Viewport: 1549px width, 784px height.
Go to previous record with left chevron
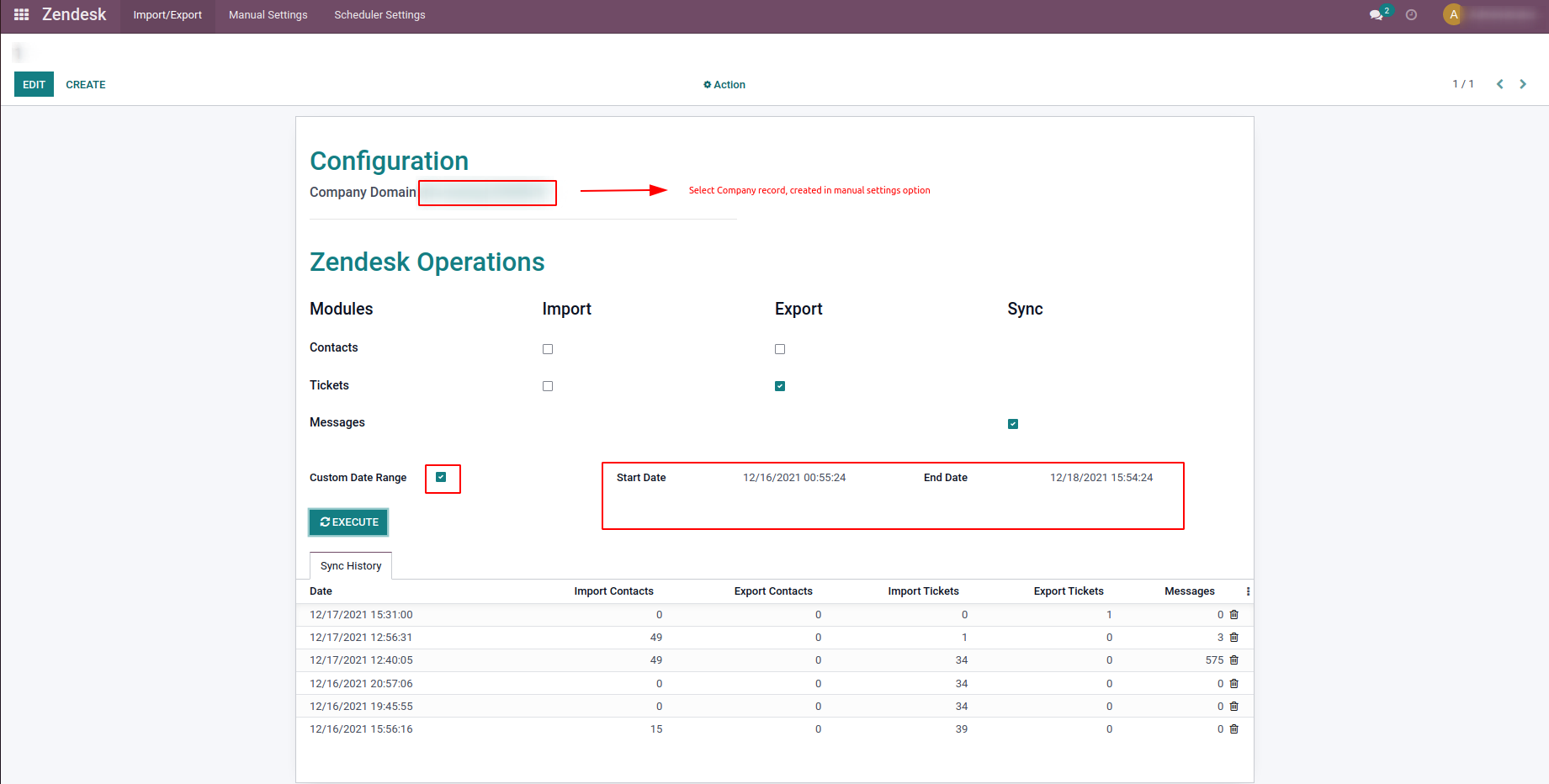pos(1499,84)
